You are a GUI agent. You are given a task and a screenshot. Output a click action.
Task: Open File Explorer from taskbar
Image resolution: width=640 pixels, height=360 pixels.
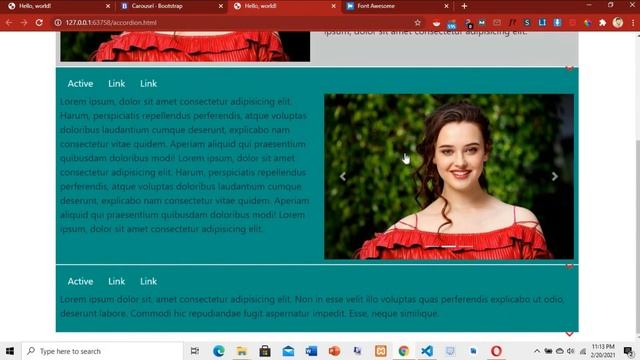(242, 351)
